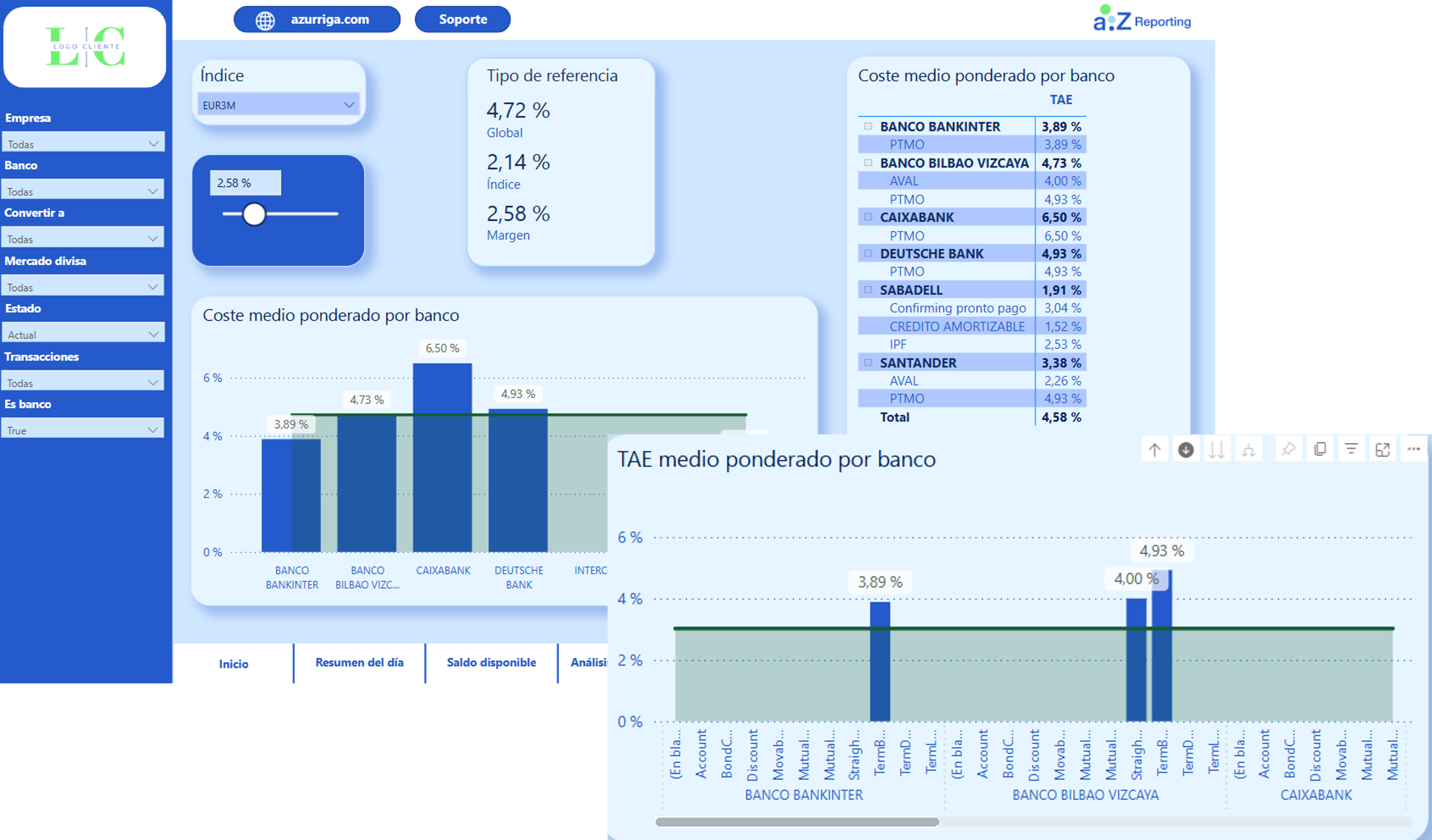Open the Estado dropdown showing Actual

click(83, 333)
